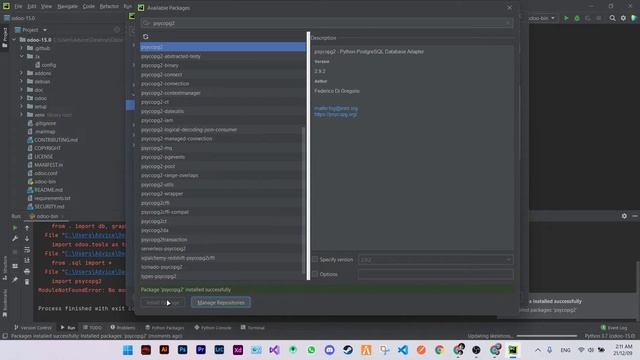The width and height of the screenshot is (640, 360).
Task: Select odoo.conf in project tree
Action: [x=46, y=173]
